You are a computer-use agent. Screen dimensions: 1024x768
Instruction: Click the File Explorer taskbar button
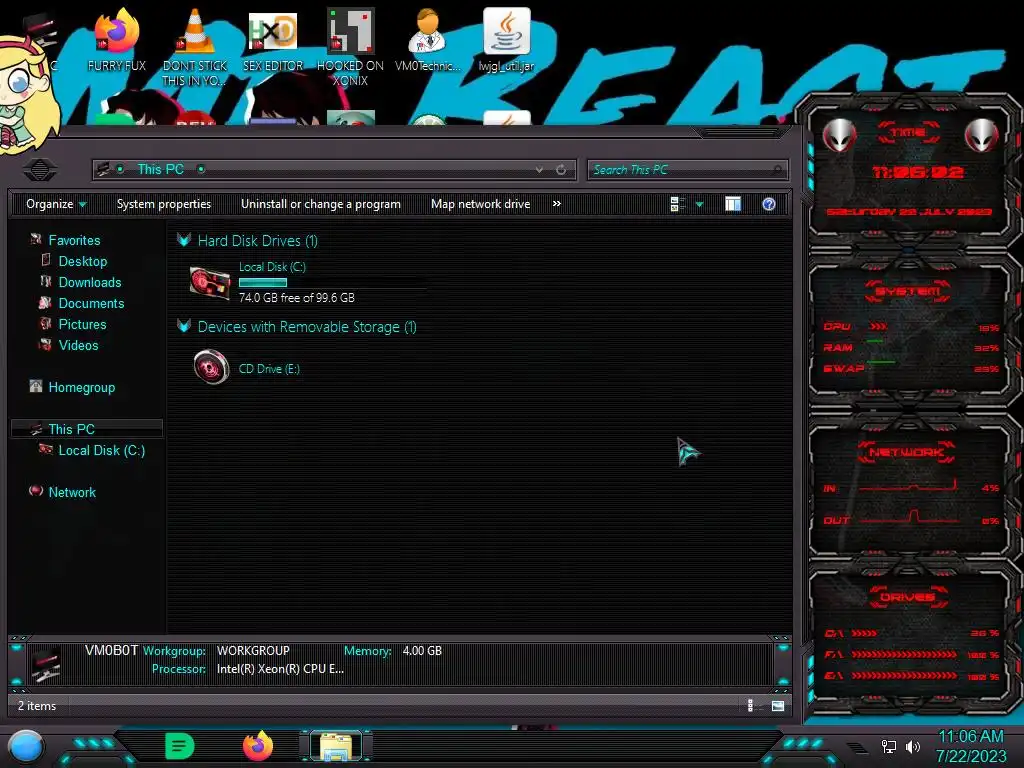point(336,746)
